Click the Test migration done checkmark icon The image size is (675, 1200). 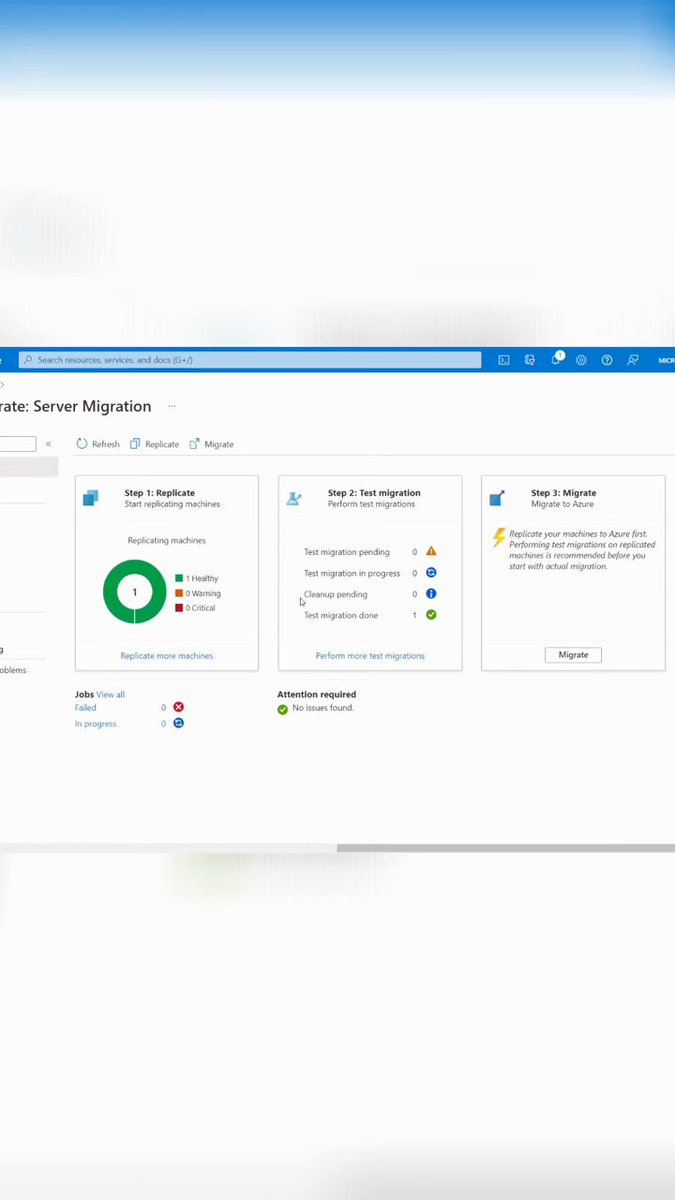(x=431, y=615)
